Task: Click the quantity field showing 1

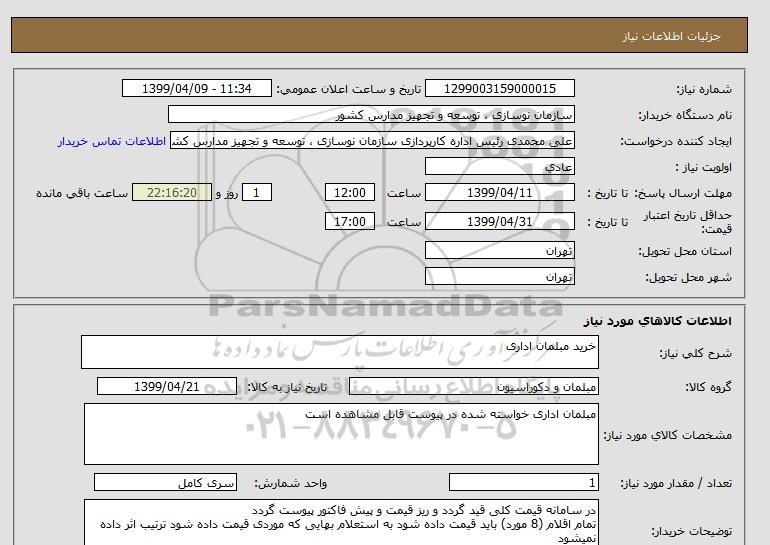Action: coord(523,483)
